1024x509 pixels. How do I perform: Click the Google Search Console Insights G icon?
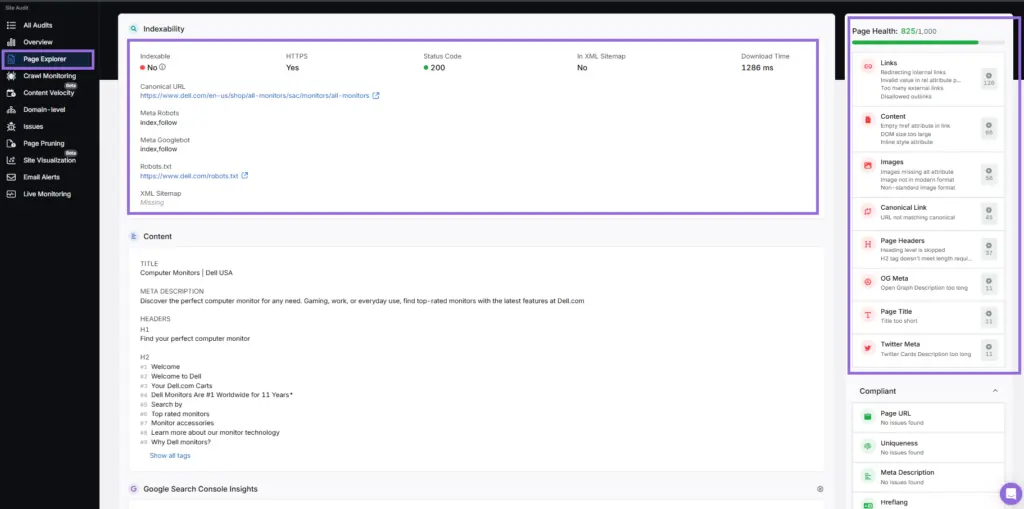pos(134,489)
